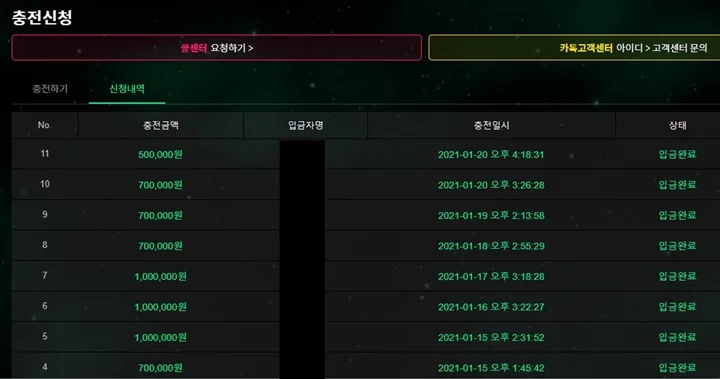Click the 콜센터 요청하기 banner button
Image resolution: width=720 pixels, height=379 pixels.
click(x=217, y=48)
